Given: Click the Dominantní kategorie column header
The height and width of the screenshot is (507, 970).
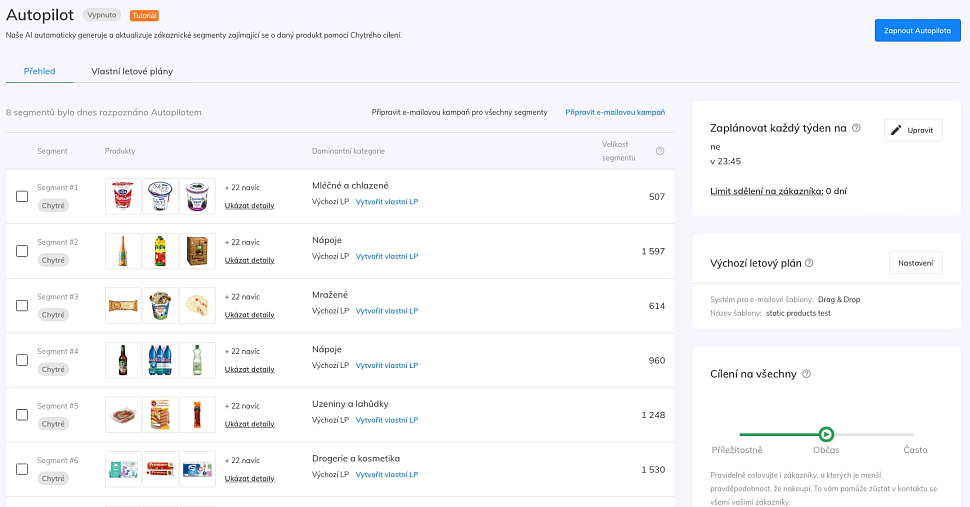Looking at the screenshot, I should pyautogui.click(x=348, y=151).
